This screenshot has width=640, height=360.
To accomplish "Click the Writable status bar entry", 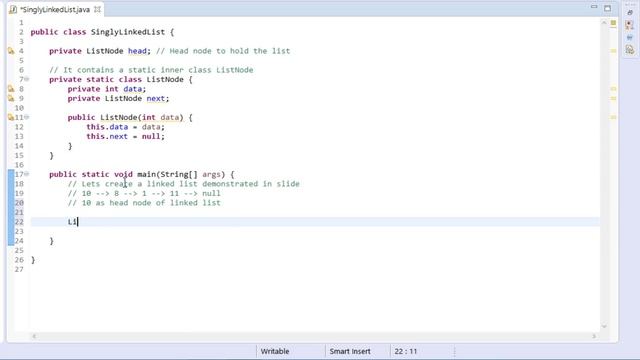I will point(275,351).
